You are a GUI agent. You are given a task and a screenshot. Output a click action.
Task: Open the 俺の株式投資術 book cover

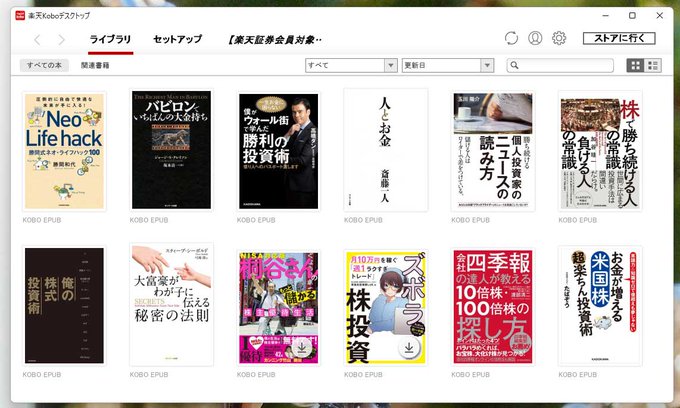point(64,306)
